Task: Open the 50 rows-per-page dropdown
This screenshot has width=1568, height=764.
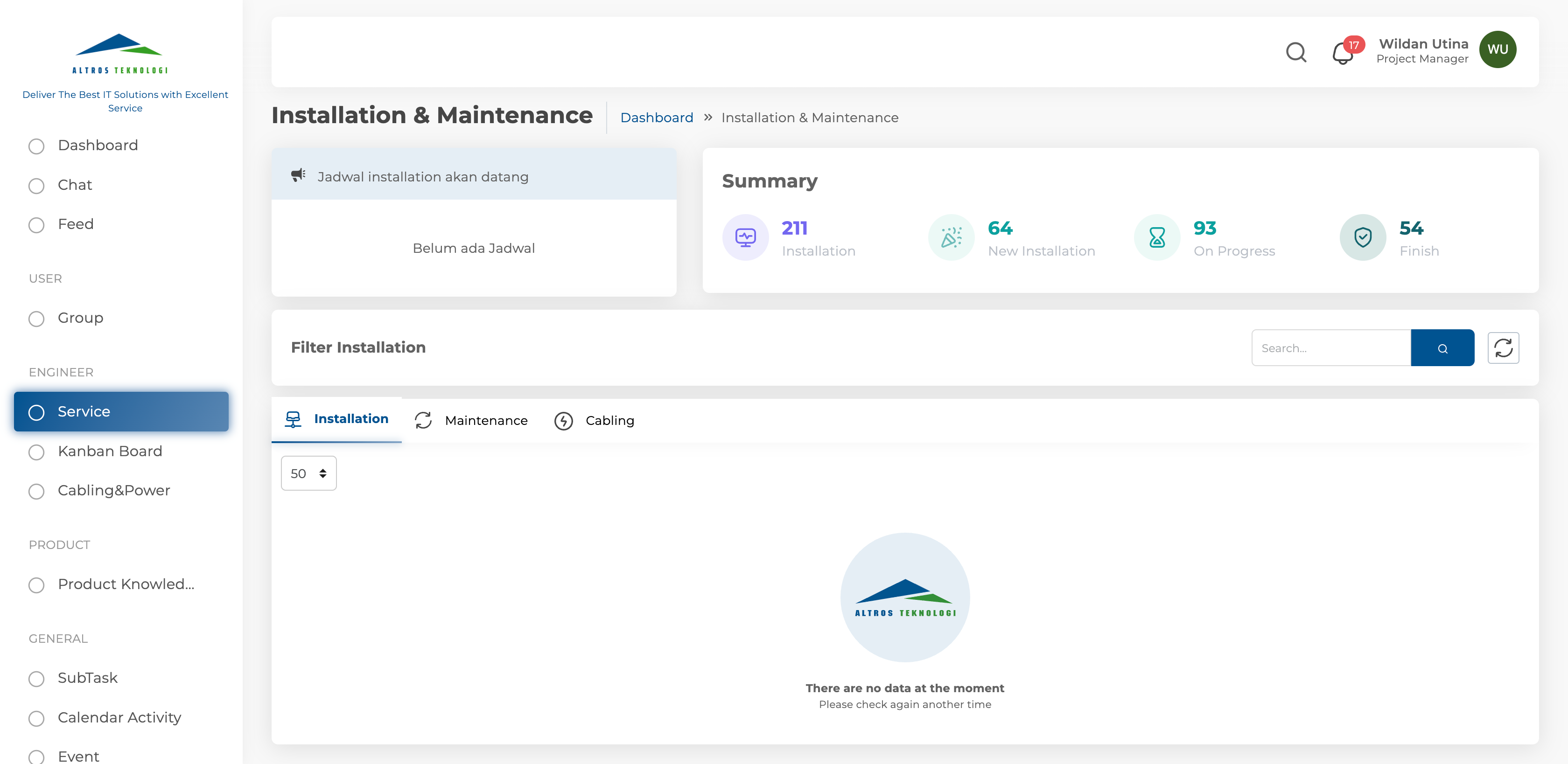Action: pos(308,473)
